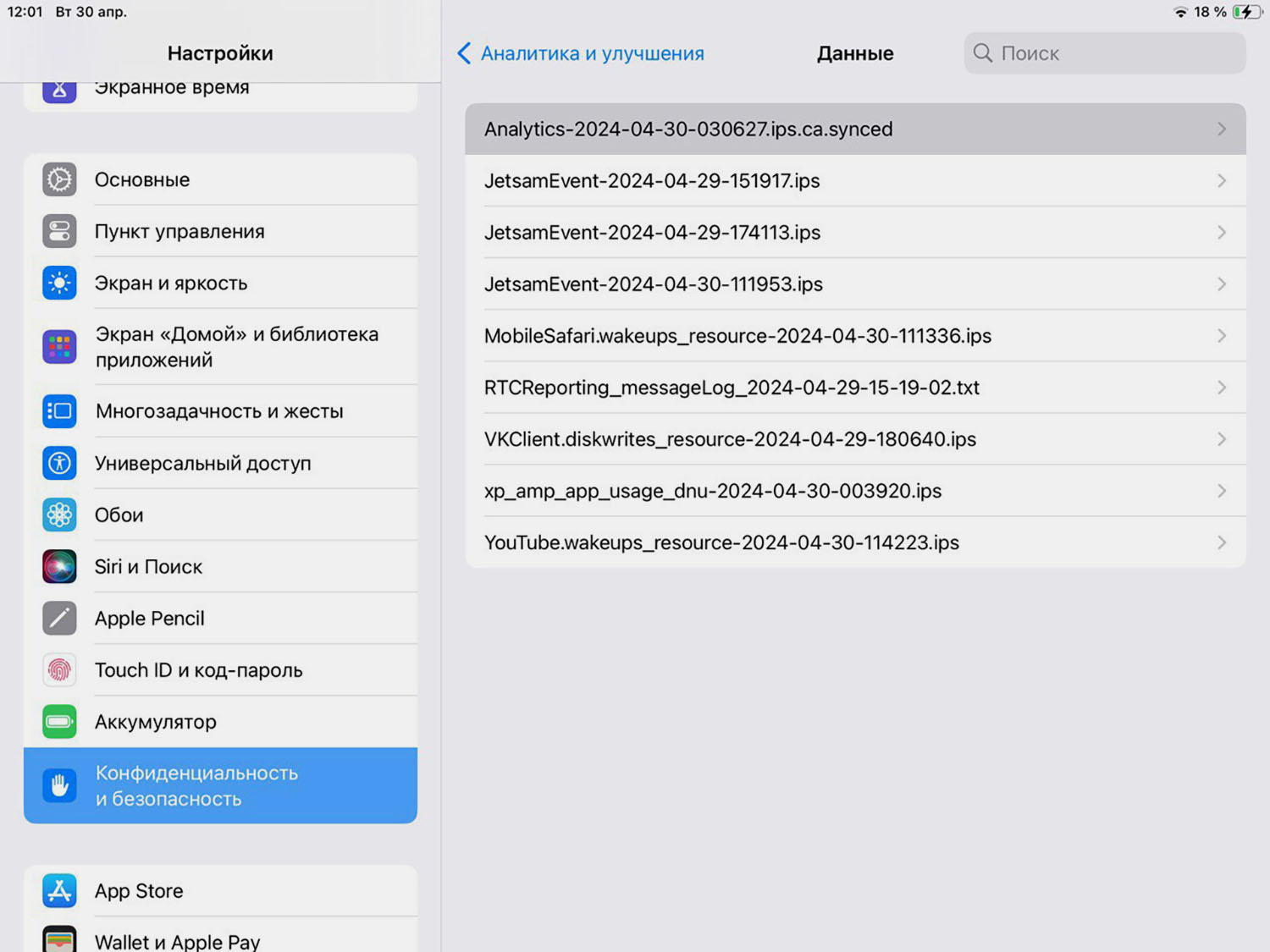This screenshot has height=952, width=1270.
Task: Open the Siri и Поиск icon
Action: 59,566
